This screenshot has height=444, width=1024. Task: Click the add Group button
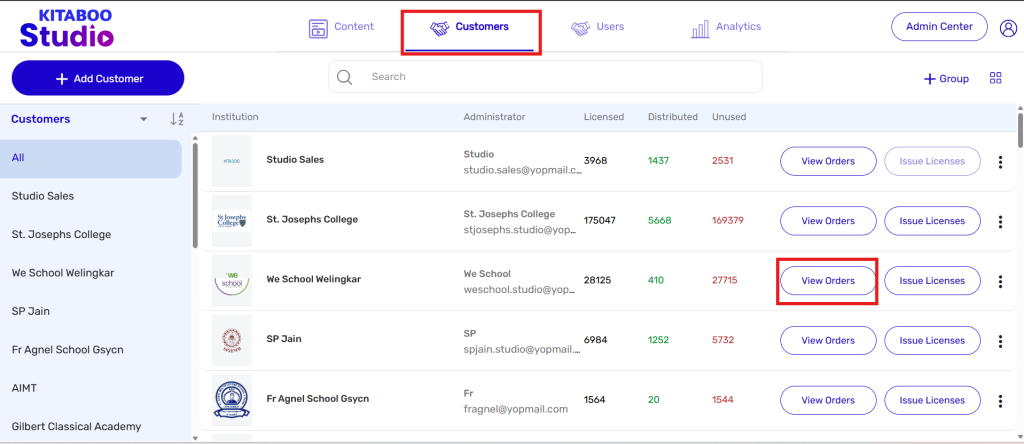click(x=946, y=78)
